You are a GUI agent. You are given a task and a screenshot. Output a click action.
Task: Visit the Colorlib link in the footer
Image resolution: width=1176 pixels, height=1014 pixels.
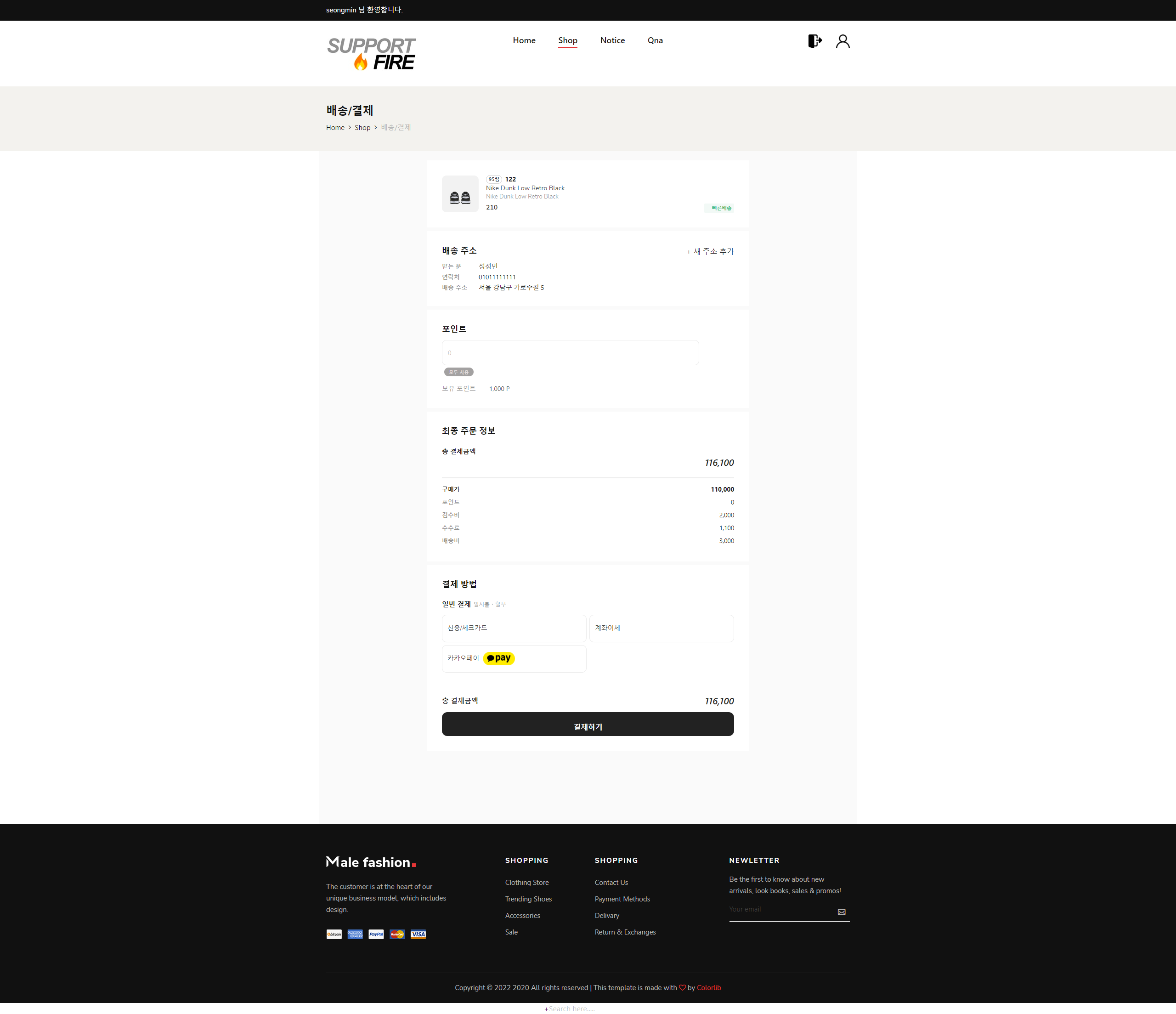tap(708, 987)
